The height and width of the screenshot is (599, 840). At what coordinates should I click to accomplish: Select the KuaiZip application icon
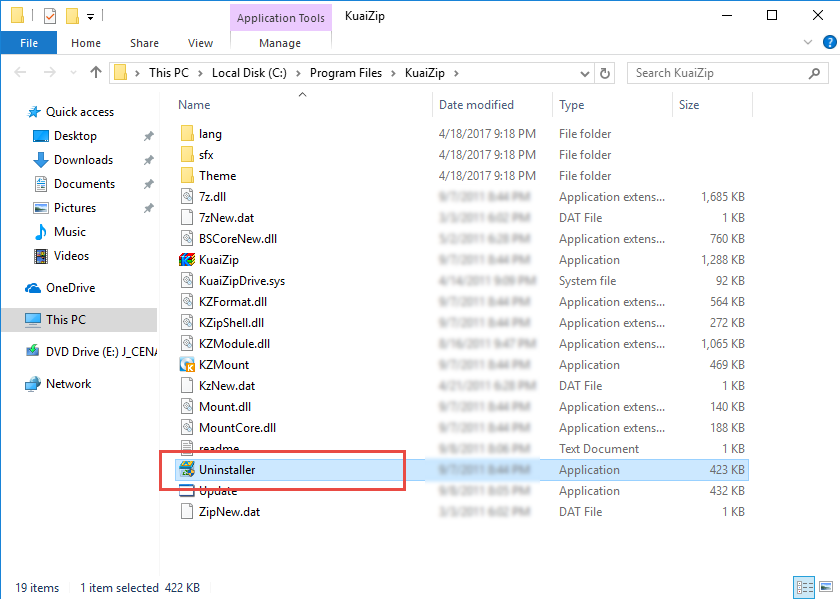coord(187,260)
